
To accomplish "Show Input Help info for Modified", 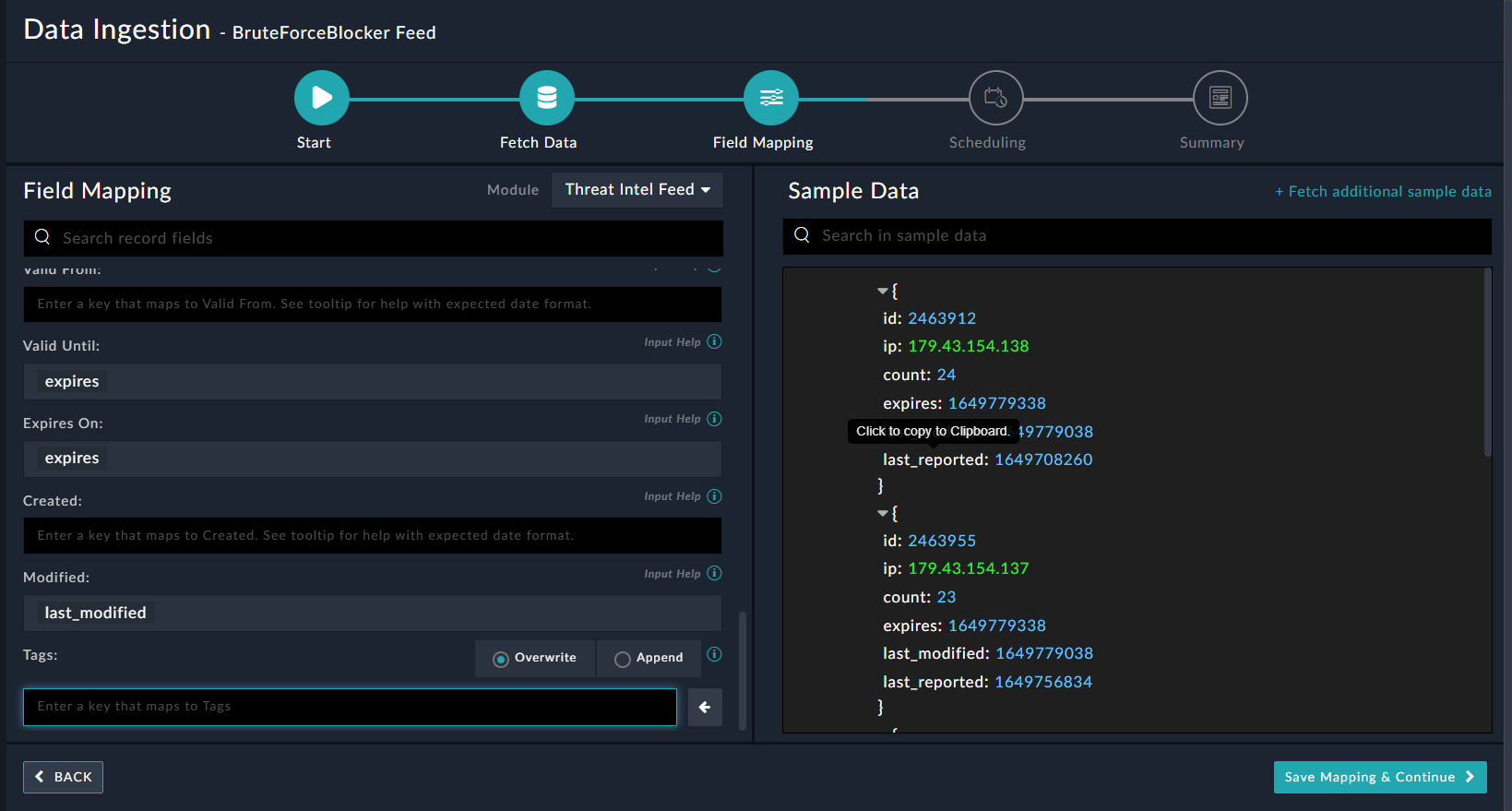I will 714,573.
